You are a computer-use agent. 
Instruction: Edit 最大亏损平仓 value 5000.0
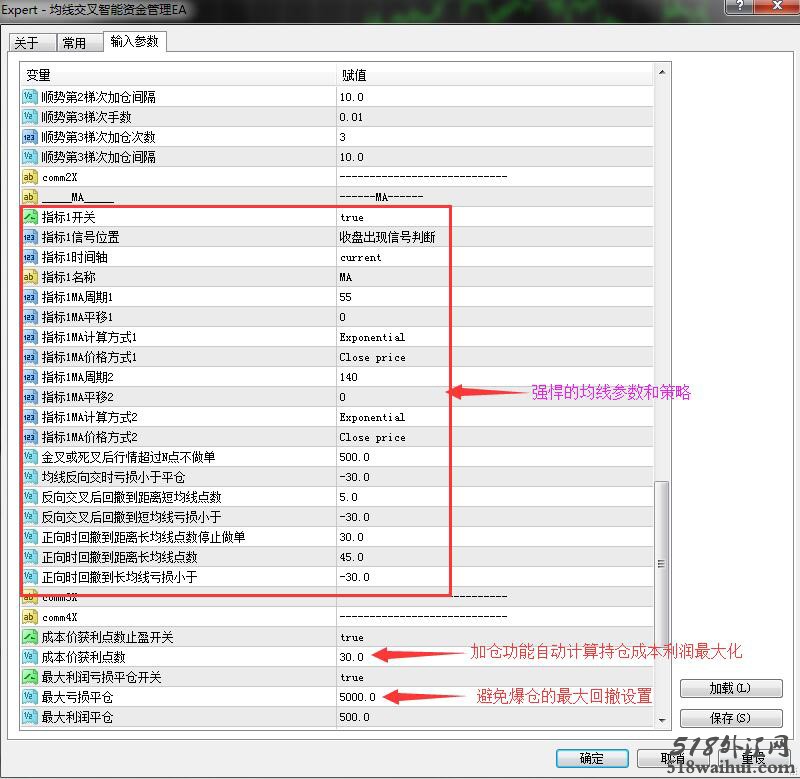click(357, 697)
